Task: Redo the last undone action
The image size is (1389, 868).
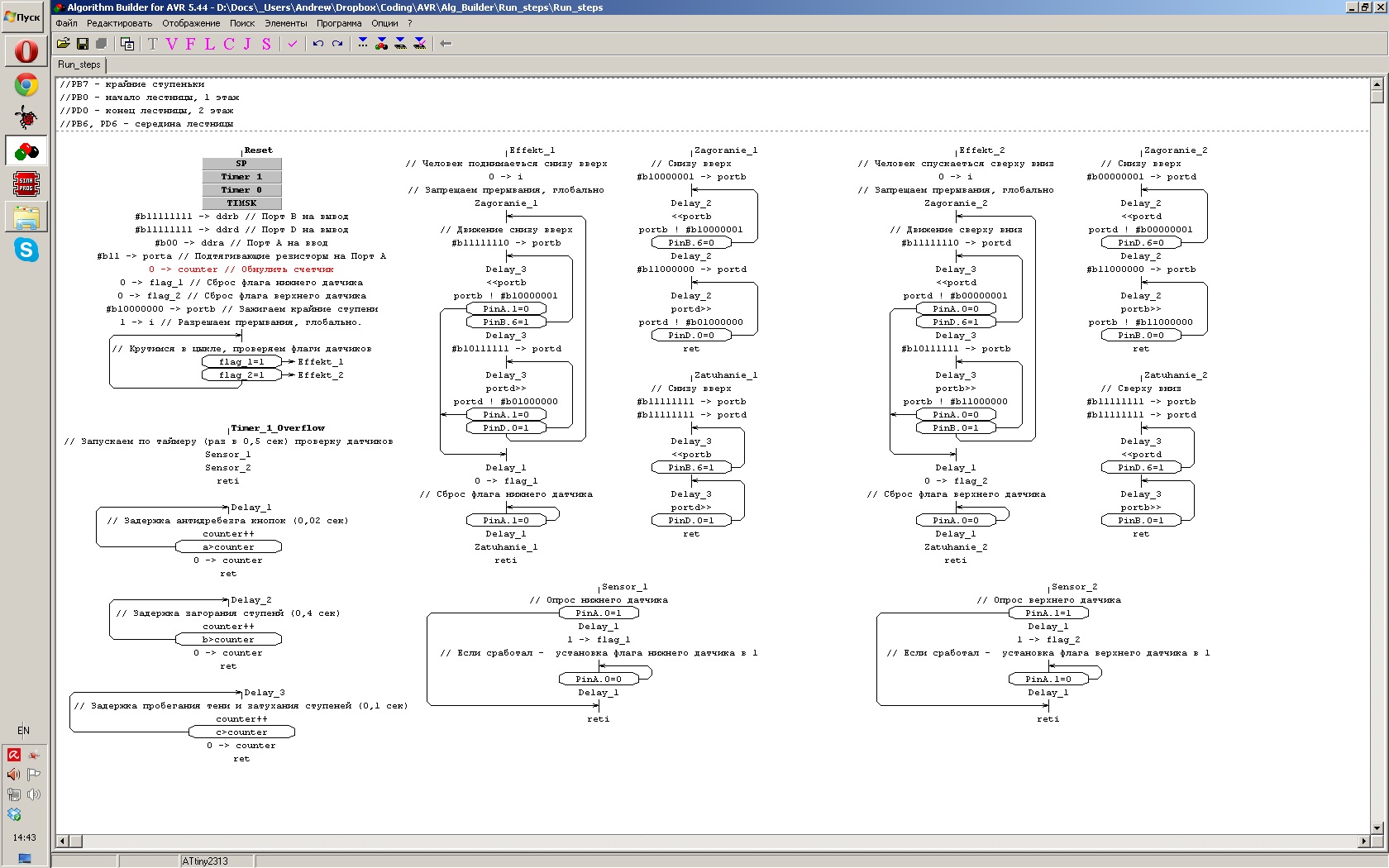Action: tap(337, 44)
